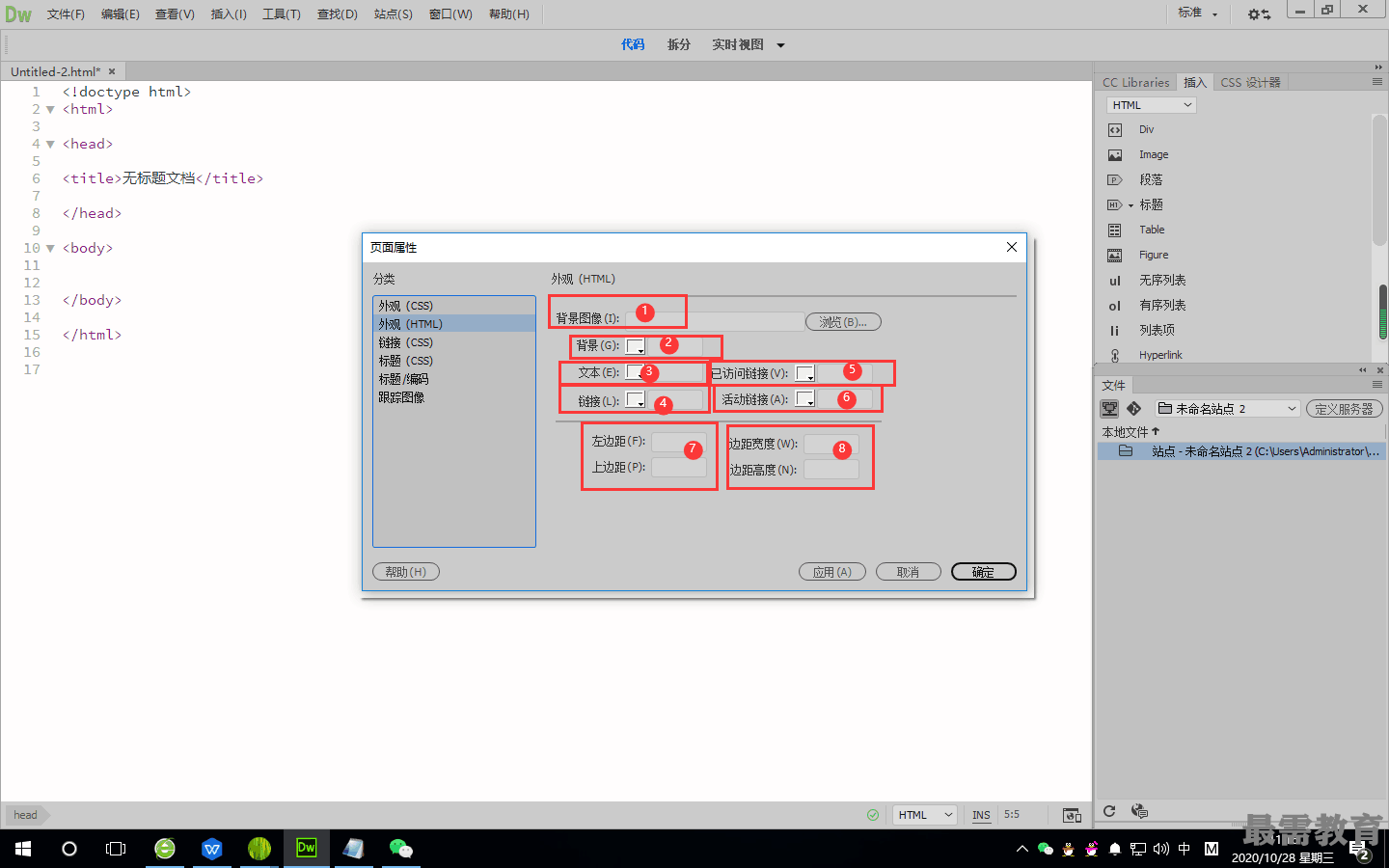The width and height of the screenshot is (1389, 868).
Task: Select 跟踪图像 category in dialog
Action: [453, 397]
